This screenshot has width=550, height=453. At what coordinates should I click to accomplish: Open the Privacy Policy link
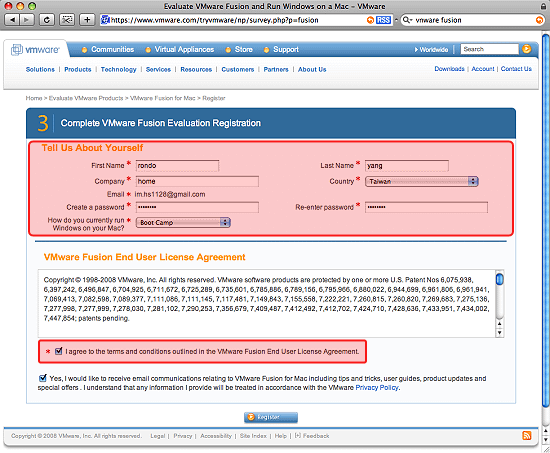click(x=377, y=388)
